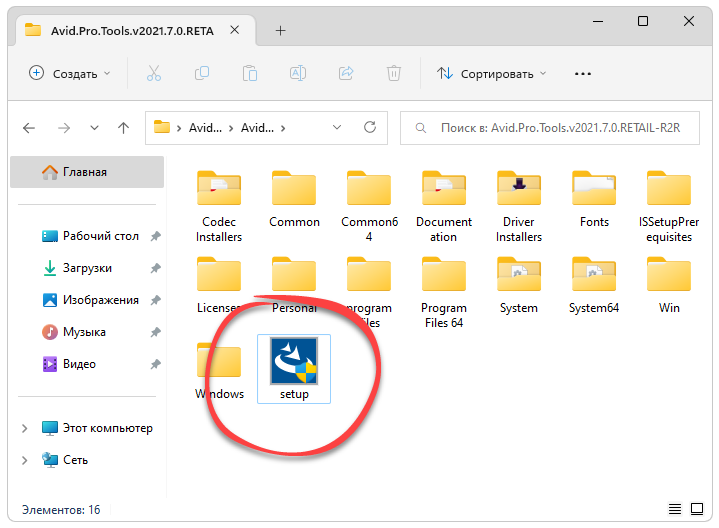This screenshot has width=719, height=528.
Task: Open the Driver Installers folder
Action: click(519, 206)
